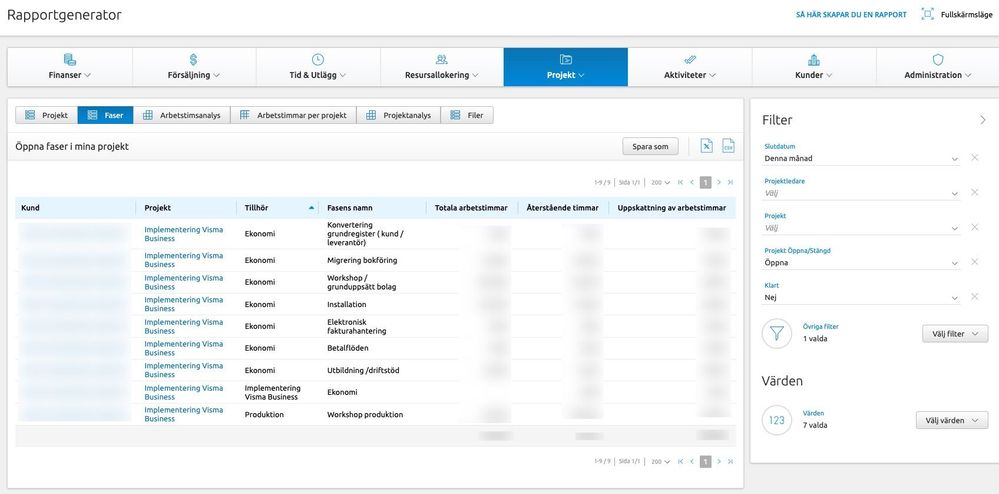Collapse the Filter panel chevron

[982, 120]
